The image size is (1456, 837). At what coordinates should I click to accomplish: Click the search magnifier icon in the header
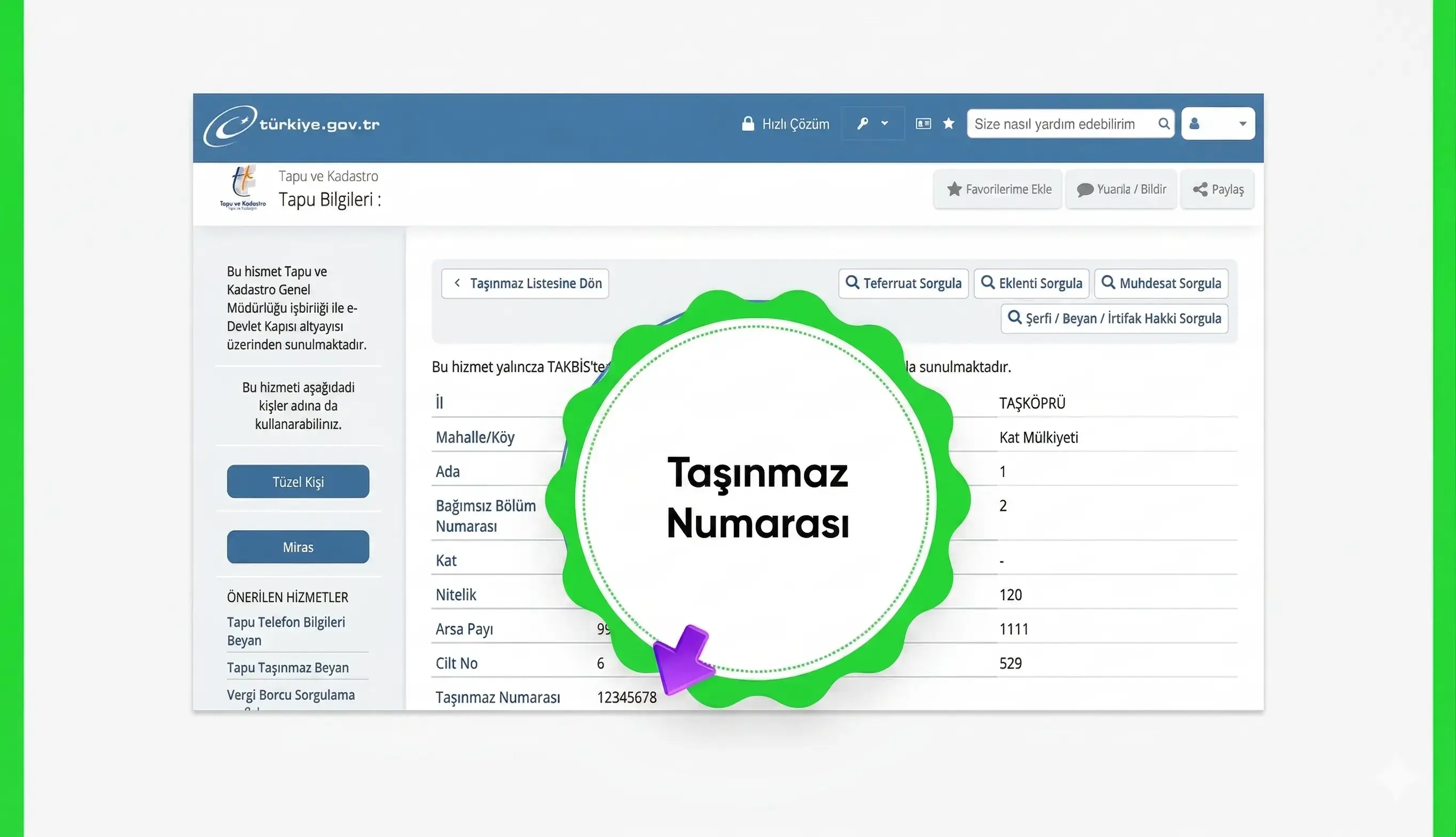[1163, 124]
